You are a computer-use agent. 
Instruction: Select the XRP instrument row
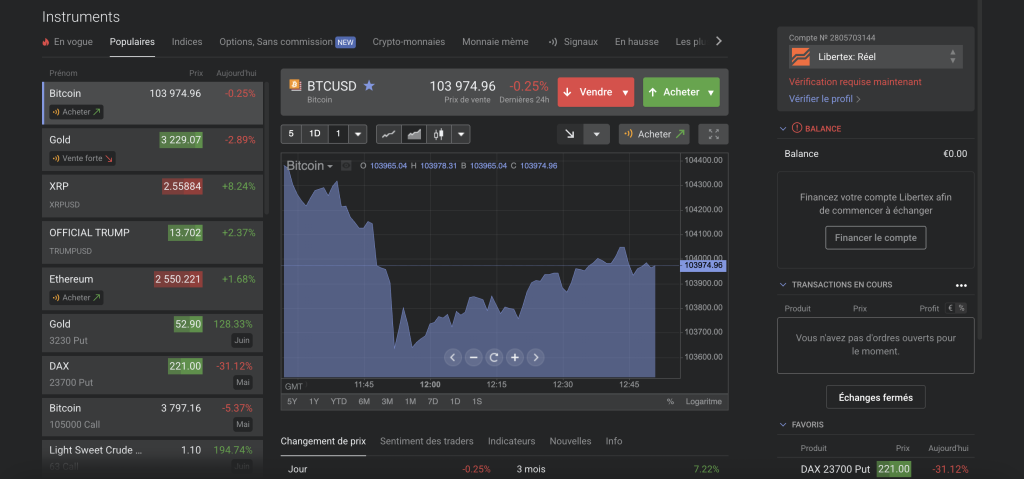tap(152, 195)
